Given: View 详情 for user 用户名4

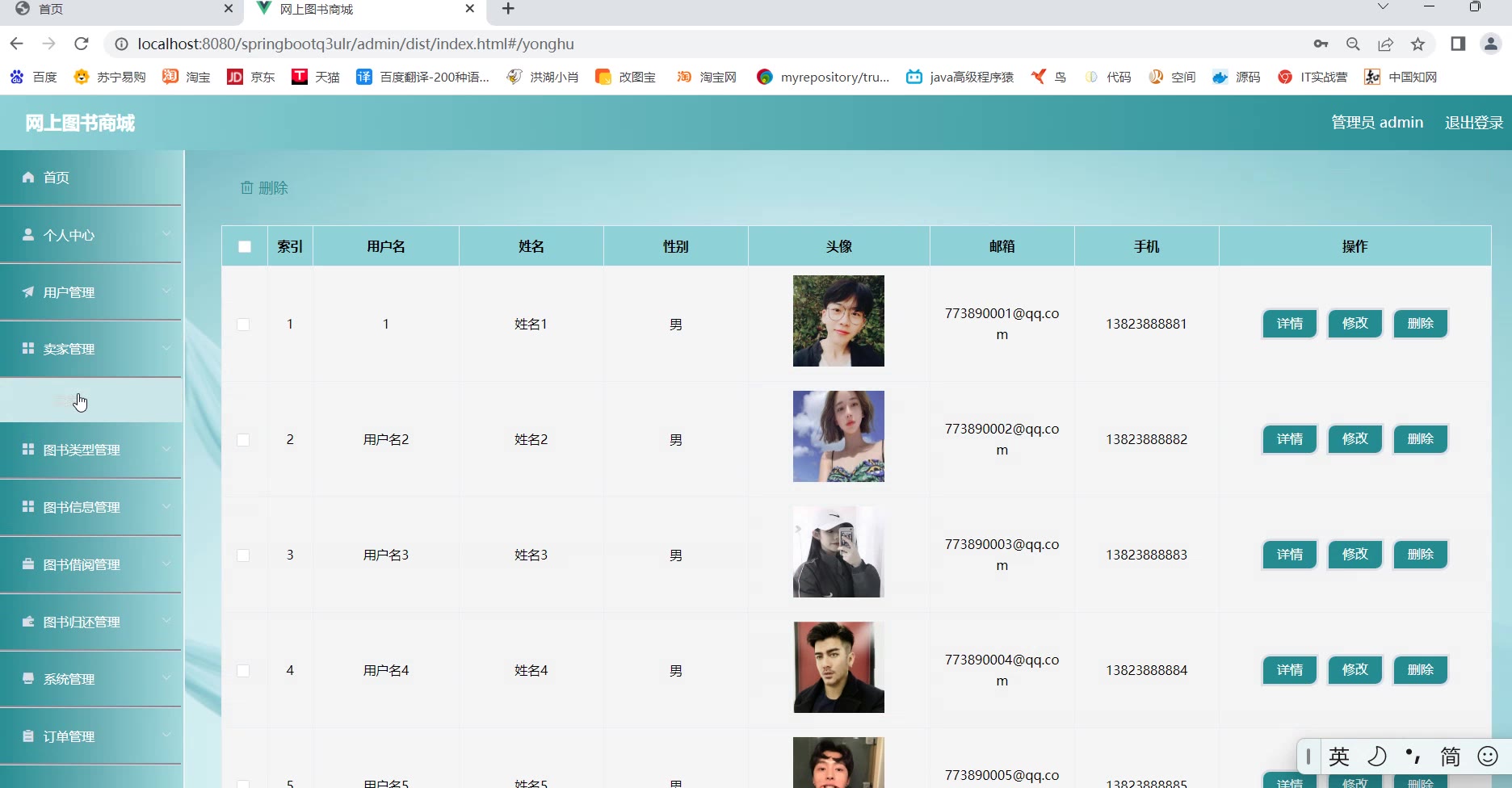Looking at the screenshot, I should coord(1290,670).
